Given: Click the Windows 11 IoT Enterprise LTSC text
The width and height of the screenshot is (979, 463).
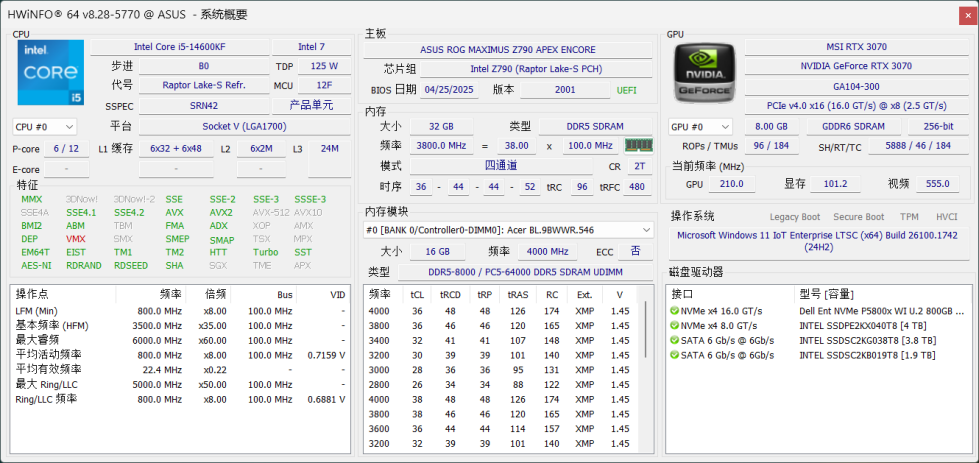Looking at the screenshot, I should click(x=817, y=241).
